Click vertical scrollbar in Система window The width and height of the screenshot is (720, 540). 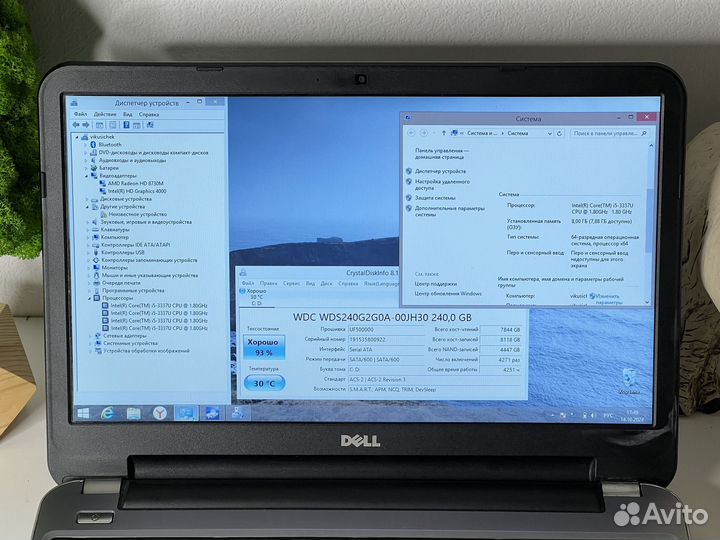point(650,223)
